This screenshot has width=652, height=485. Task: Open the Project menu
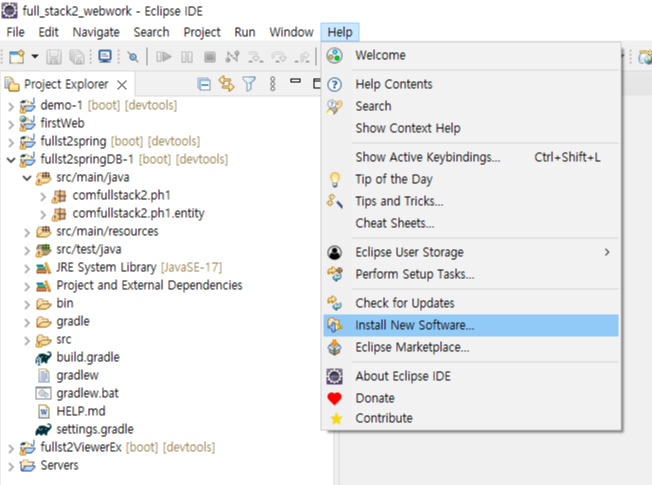pyautogui.click(x=202, y=32)
